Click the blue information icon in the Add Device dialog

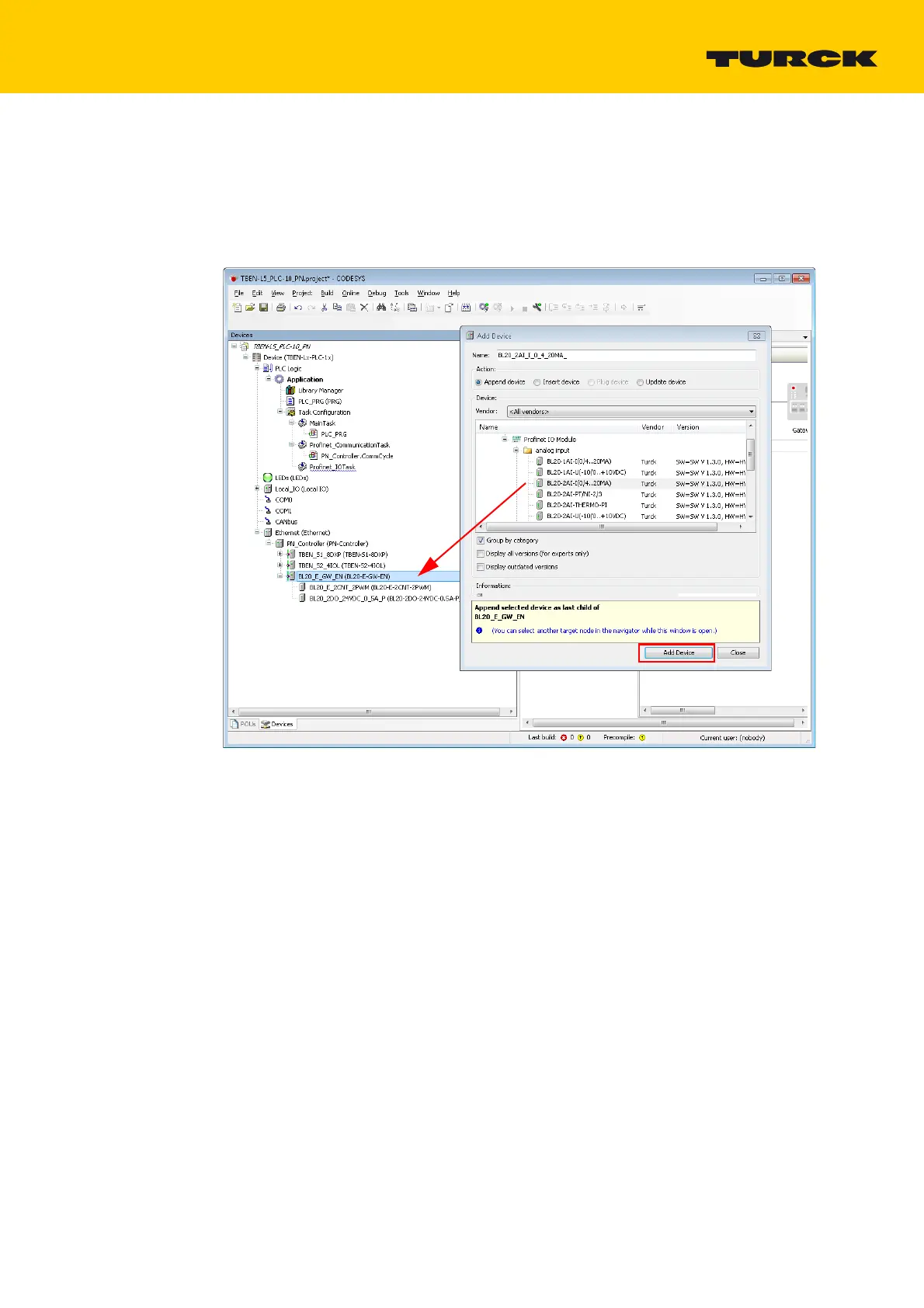pos(479,631)
